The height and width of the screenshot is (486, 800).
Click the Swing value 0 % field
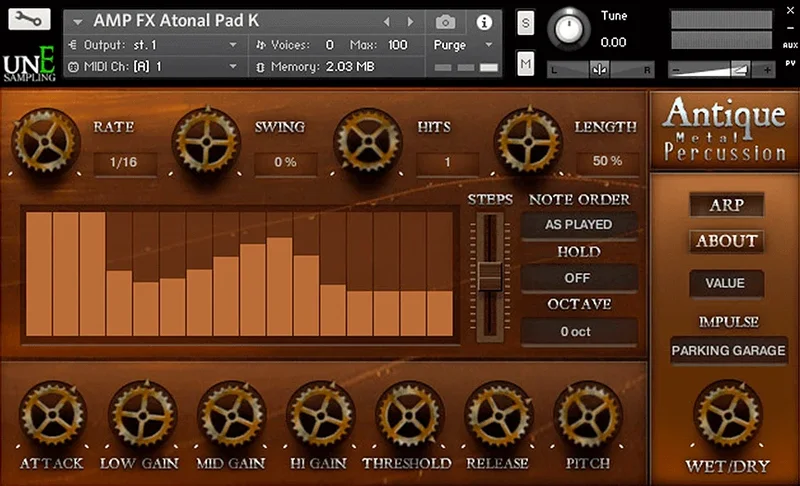[x=285, y=162]
